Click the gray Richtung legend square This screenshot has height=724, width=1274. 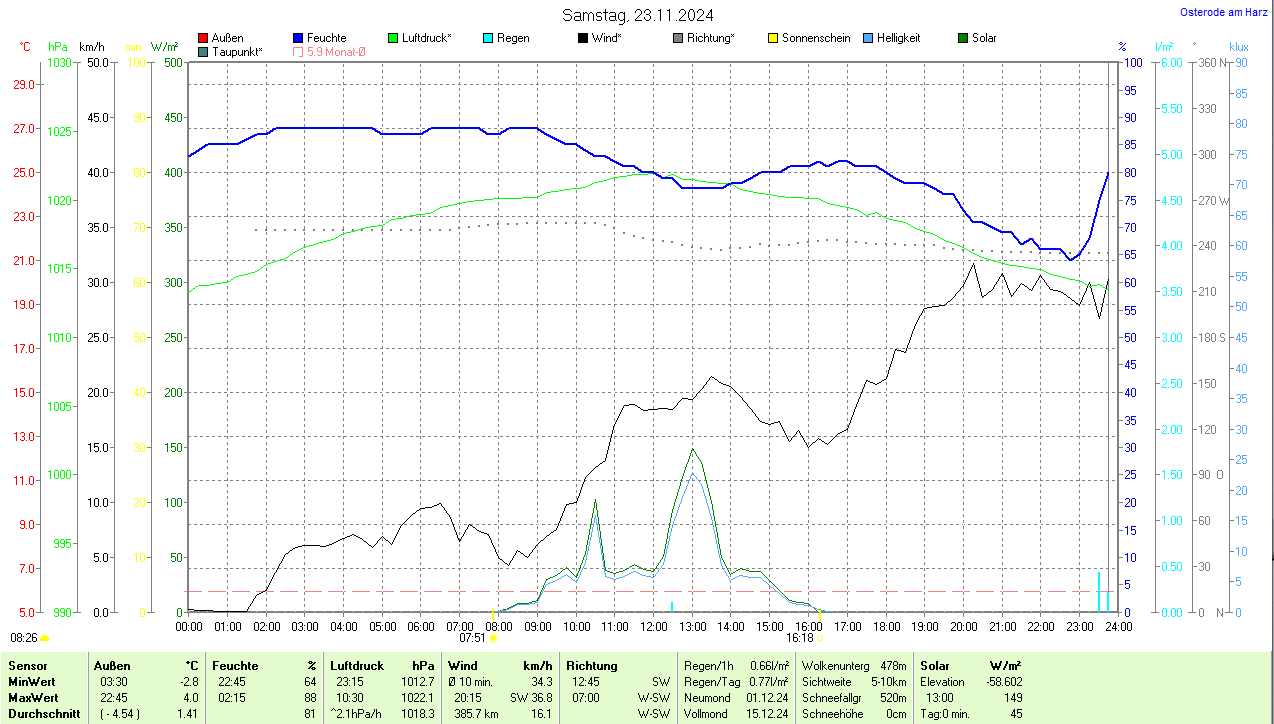pos(678,38)
